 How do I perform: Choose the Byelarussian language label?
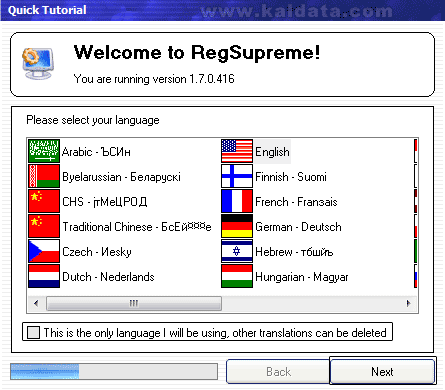tap(121, 177)
